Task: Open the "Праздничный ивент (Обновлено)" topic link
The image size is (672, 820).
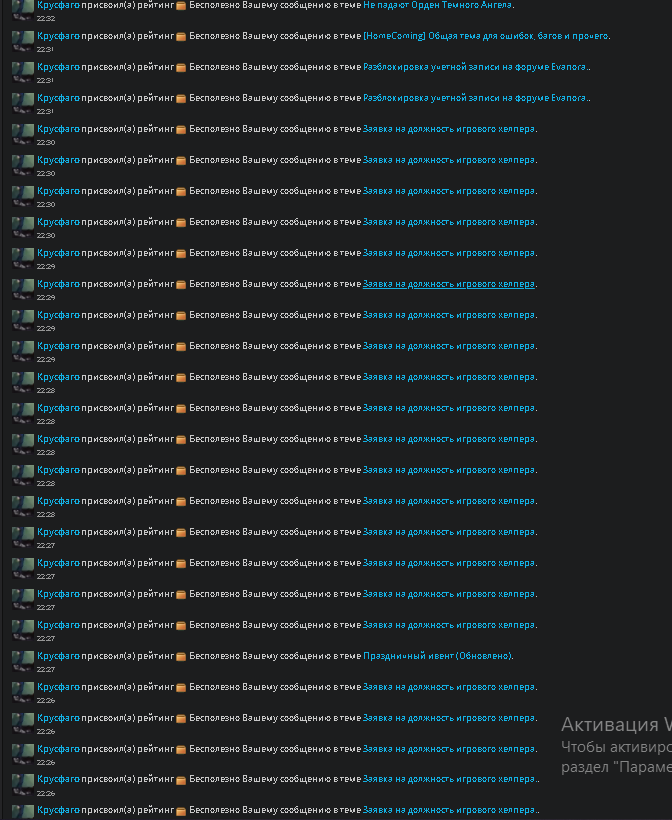Action: [437, 656]
